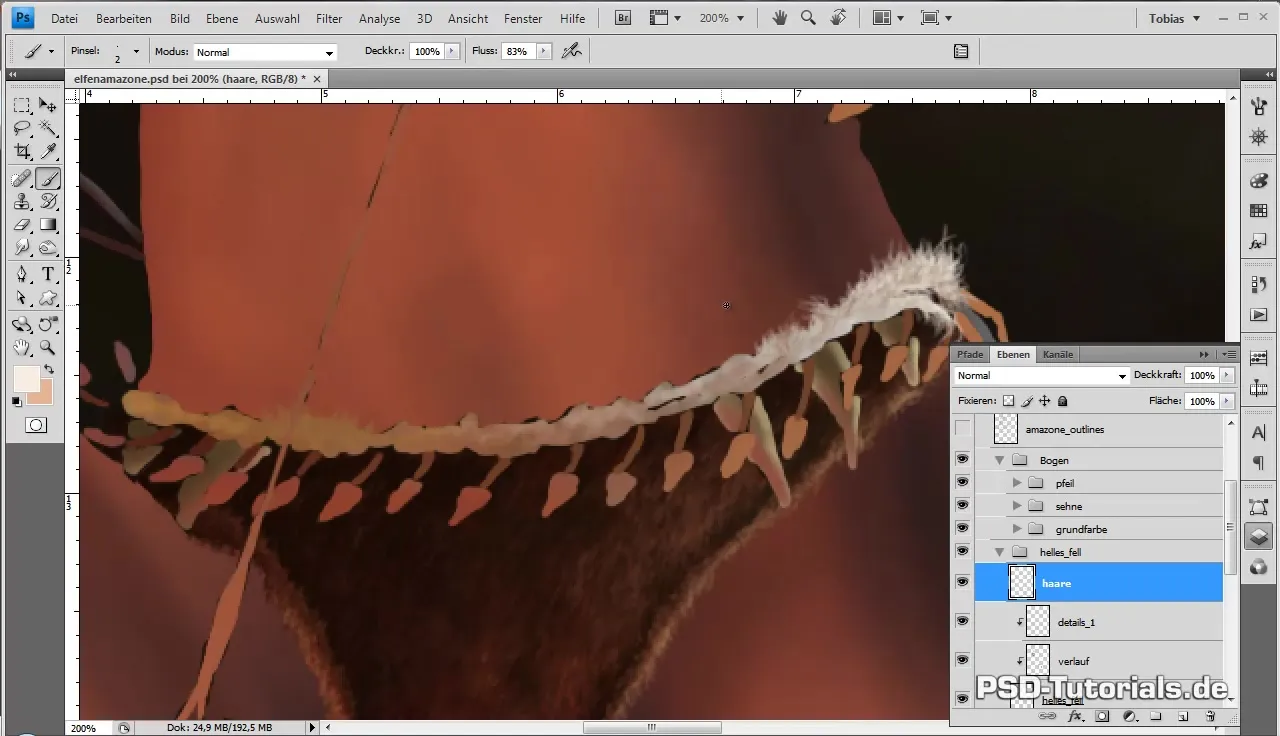This screenshot has height=736, width=1280.
Task: Select the Crop tool
Action: click(x=22, y=151)
